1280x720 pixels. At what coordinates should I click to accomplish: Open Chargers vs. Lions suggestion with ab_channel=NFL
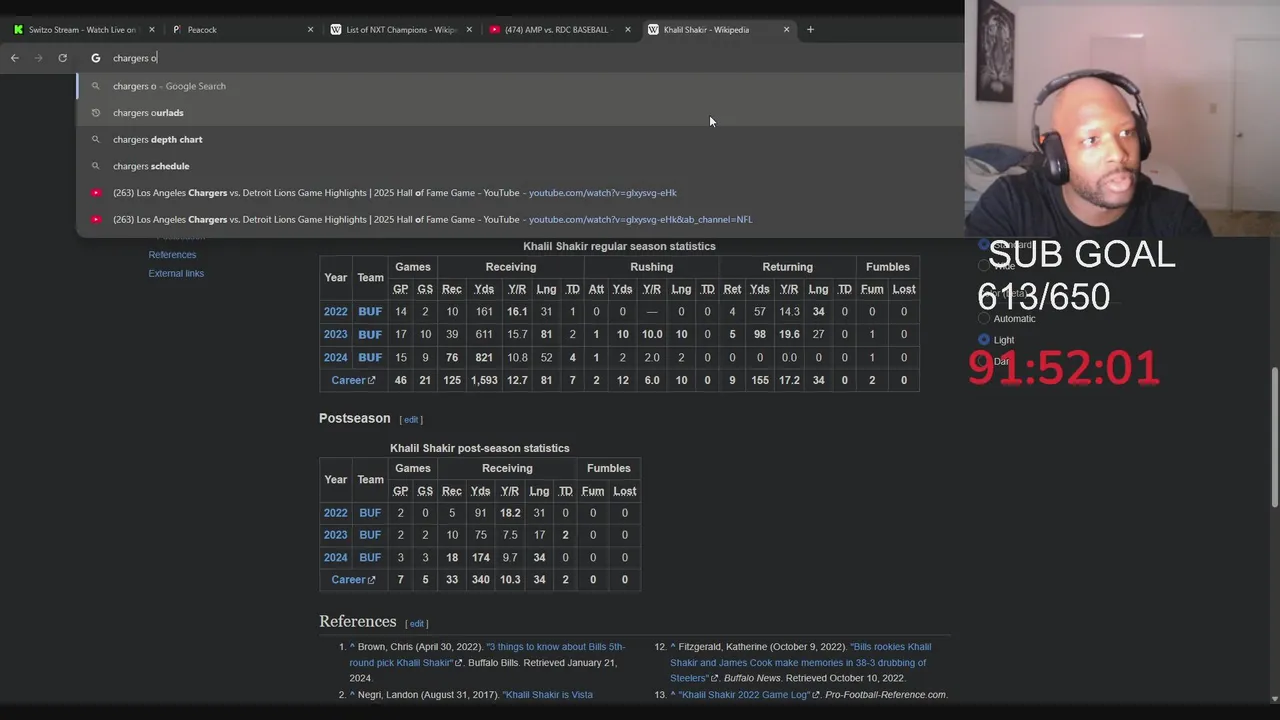[x=520, y=220]
